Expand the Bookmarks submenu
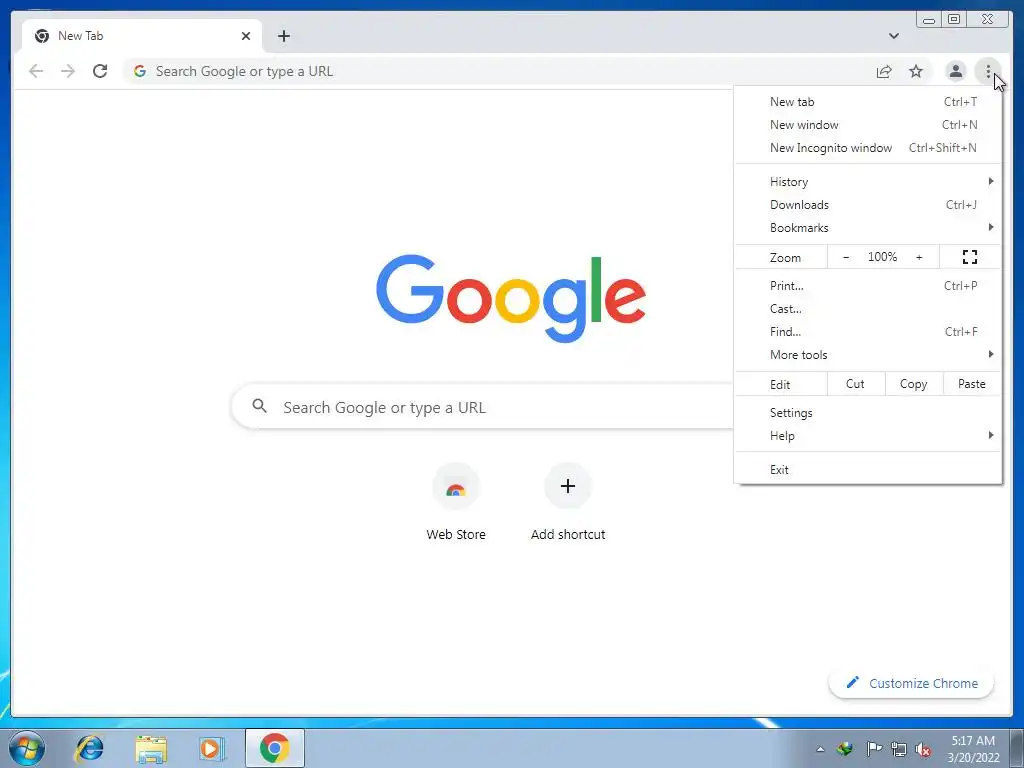 868,227
